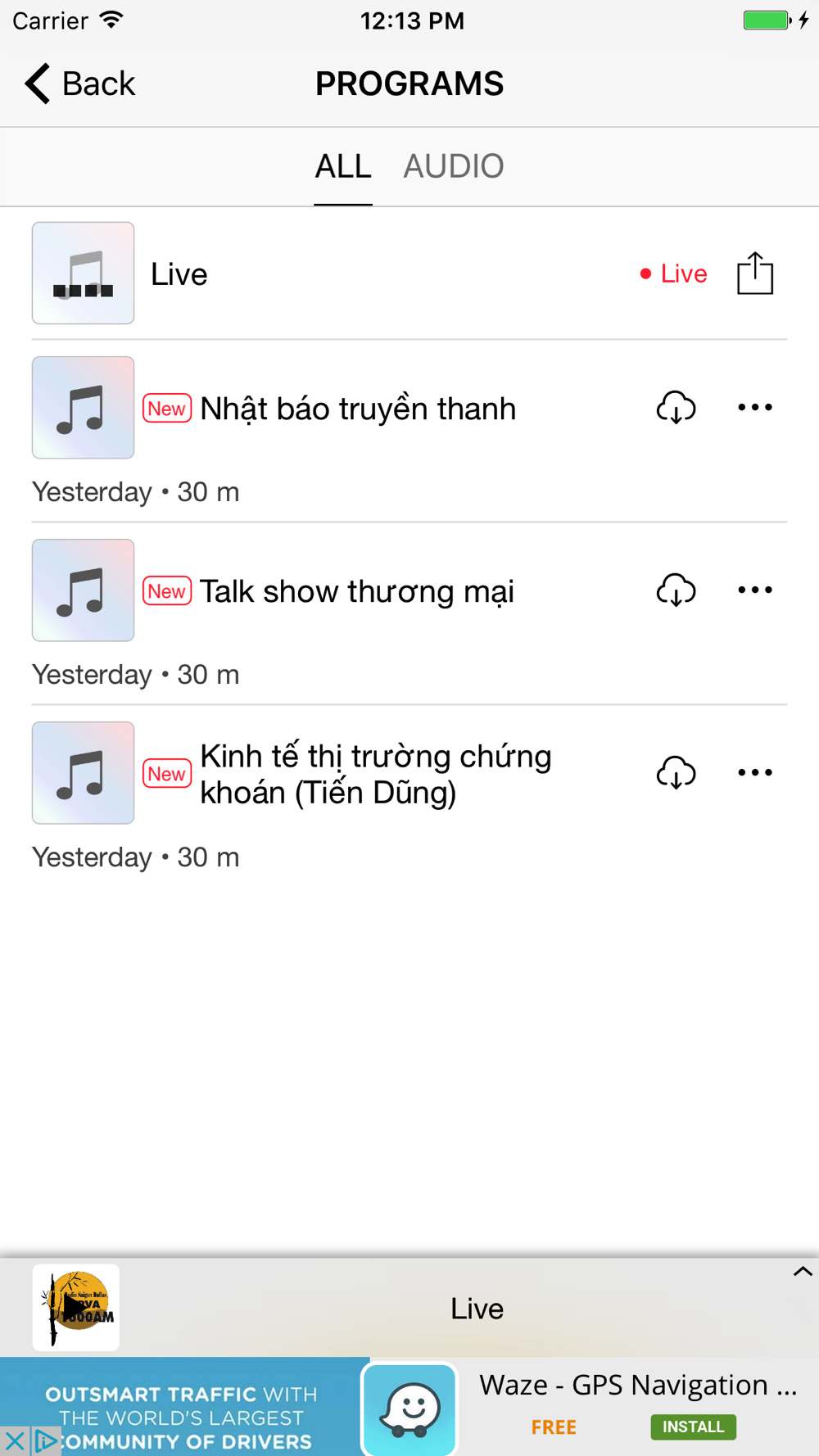
Task: Close the Waze ad banner
Action: pyautogui.click(x=15, y=1440)
